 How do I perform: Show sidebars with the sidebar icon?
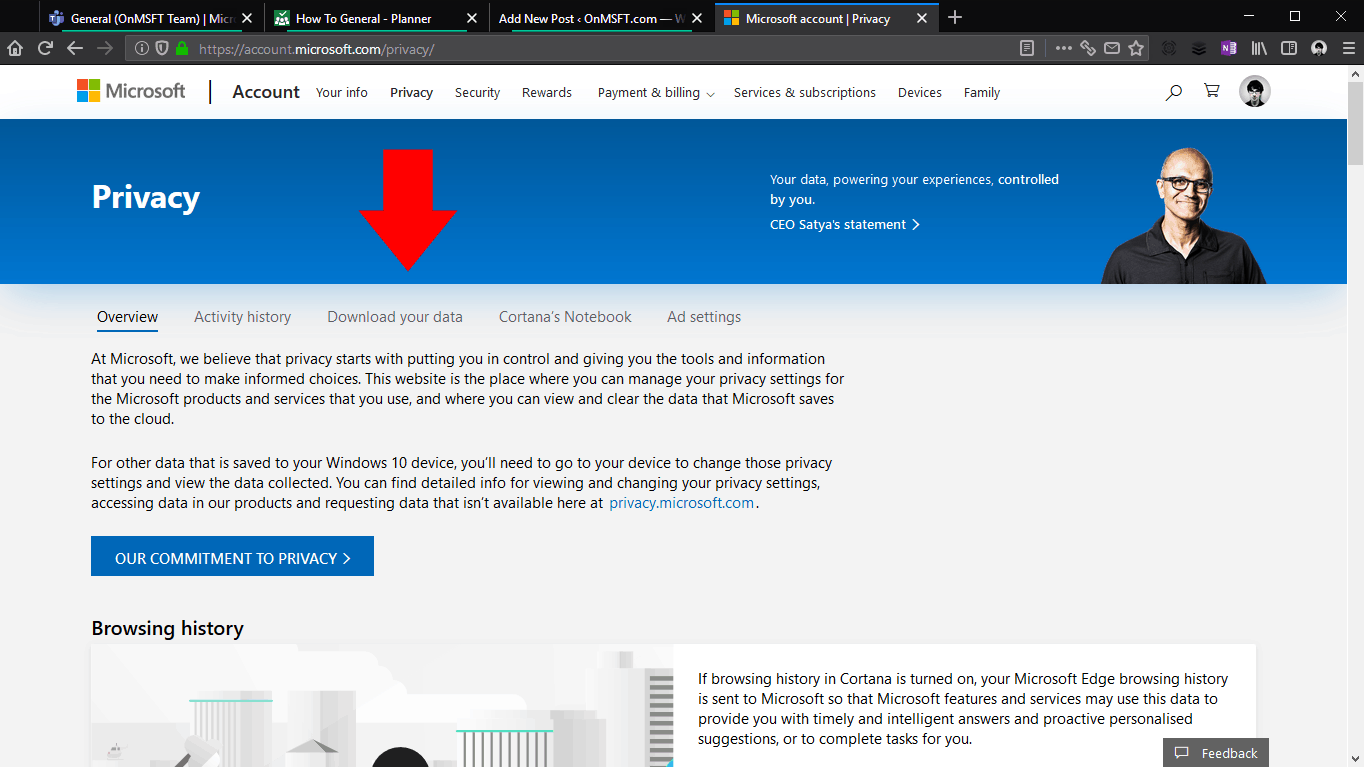point(1289,48)
